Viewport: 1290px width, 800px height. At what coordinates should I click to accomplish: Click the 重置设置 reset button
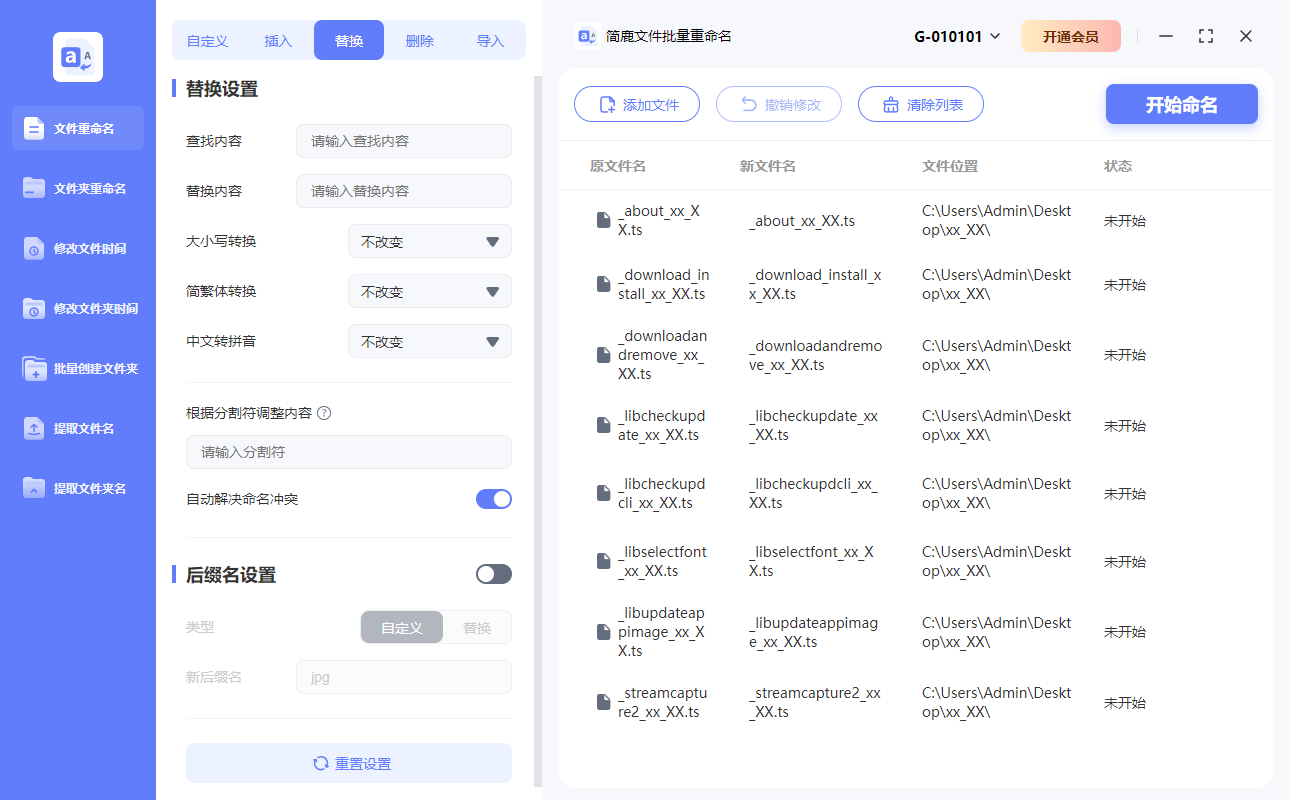pyautogui.click(x=348, y=763)
